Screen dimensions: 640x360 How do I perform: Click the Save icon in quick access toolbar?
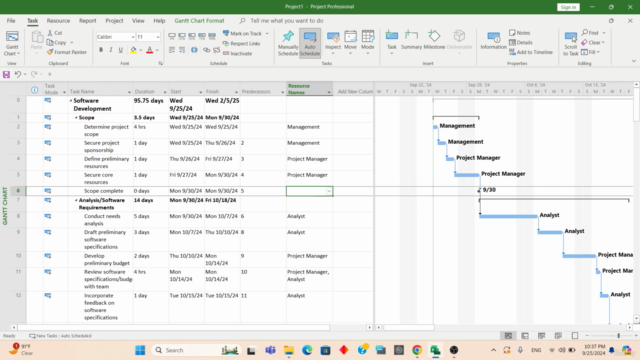6,74
